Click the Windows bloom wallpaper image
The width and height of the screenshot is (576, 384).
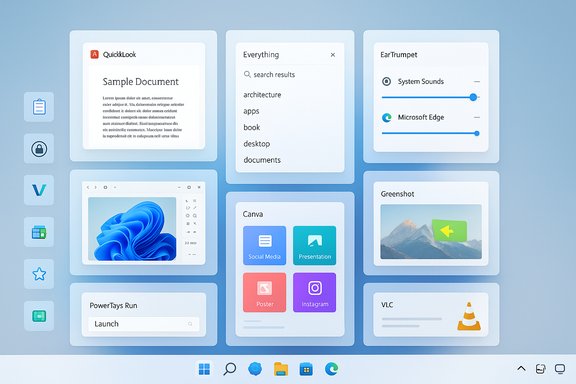coord(132,229)
